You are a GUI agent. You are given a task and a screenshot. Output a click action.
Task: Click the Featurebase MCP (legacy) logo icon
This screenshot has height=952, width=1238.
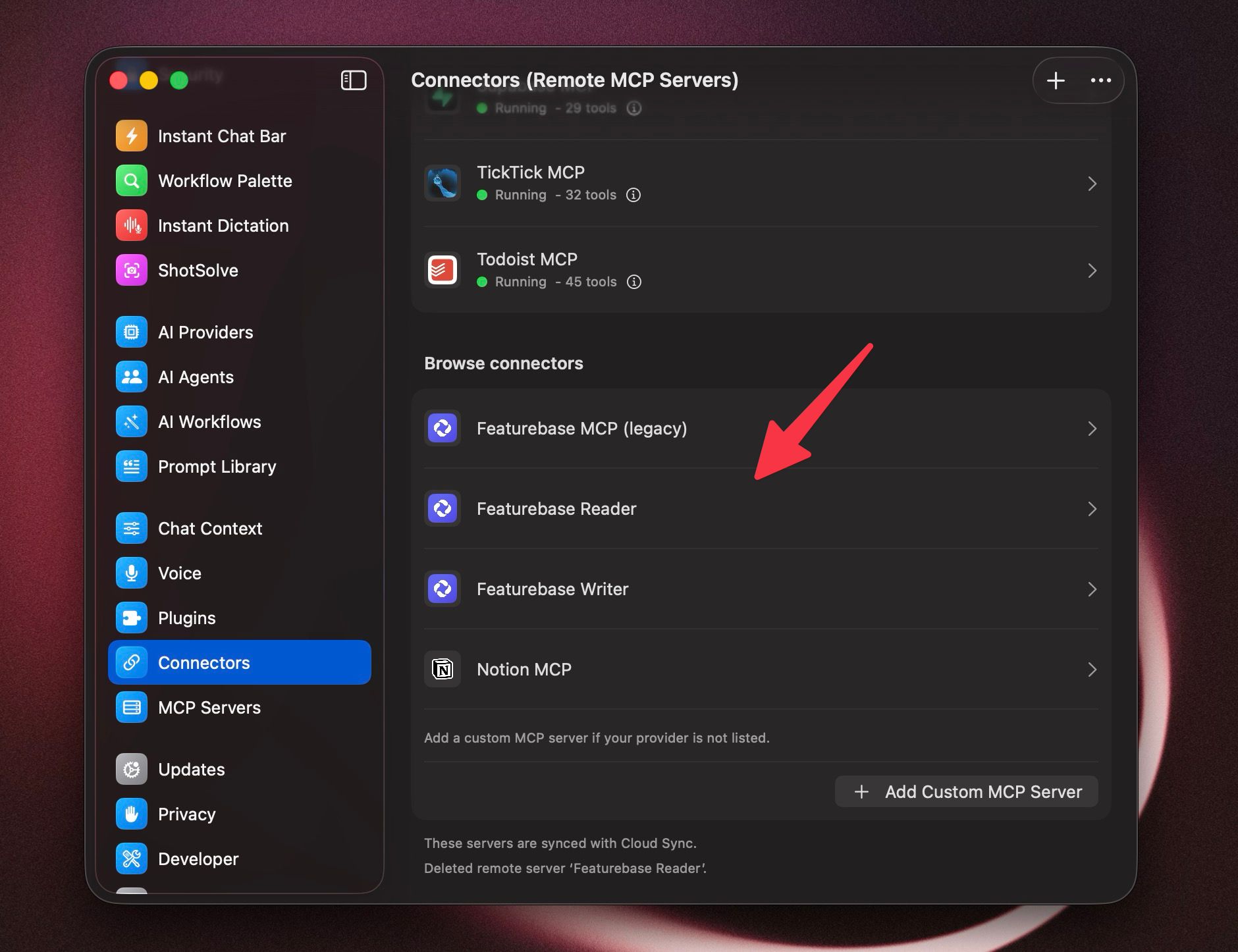[x=443, y=429]
